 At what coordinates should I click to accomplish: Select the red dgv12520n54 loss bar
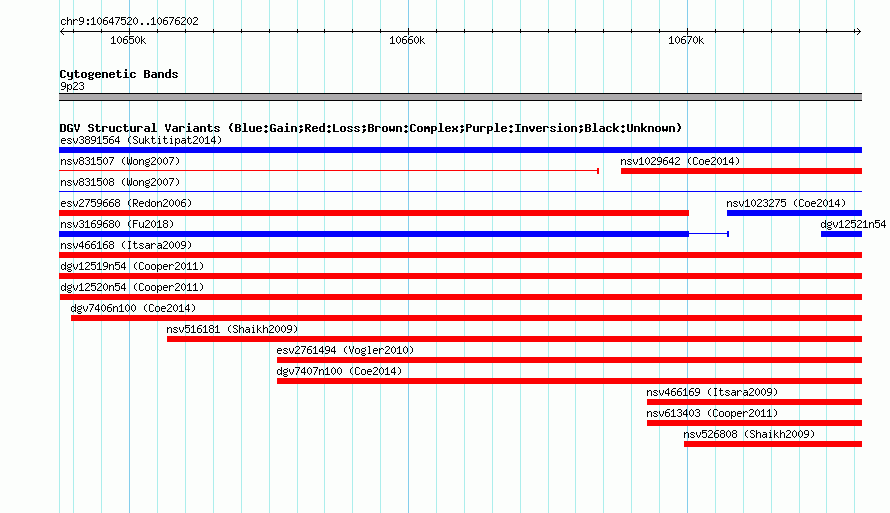point(460,297)
